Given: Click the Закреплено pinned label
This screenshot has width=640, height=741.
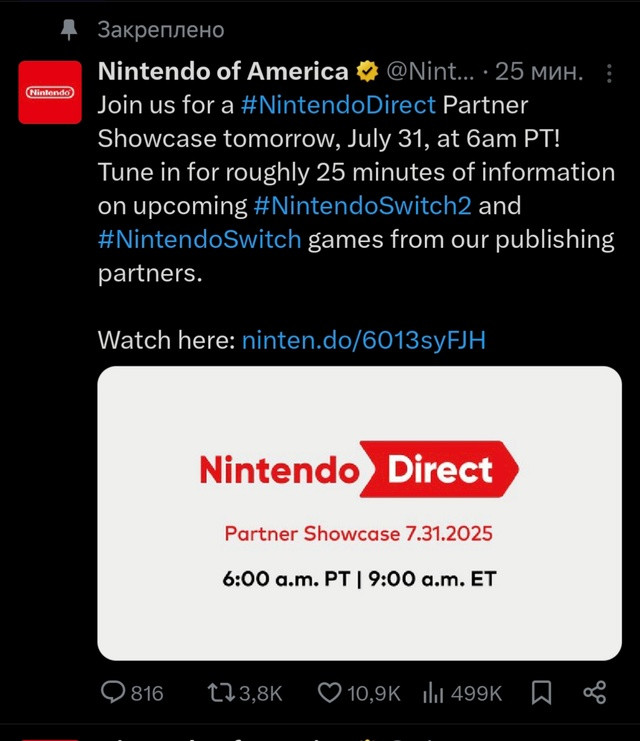Looking at the screenshot, I should coord(161,30).
